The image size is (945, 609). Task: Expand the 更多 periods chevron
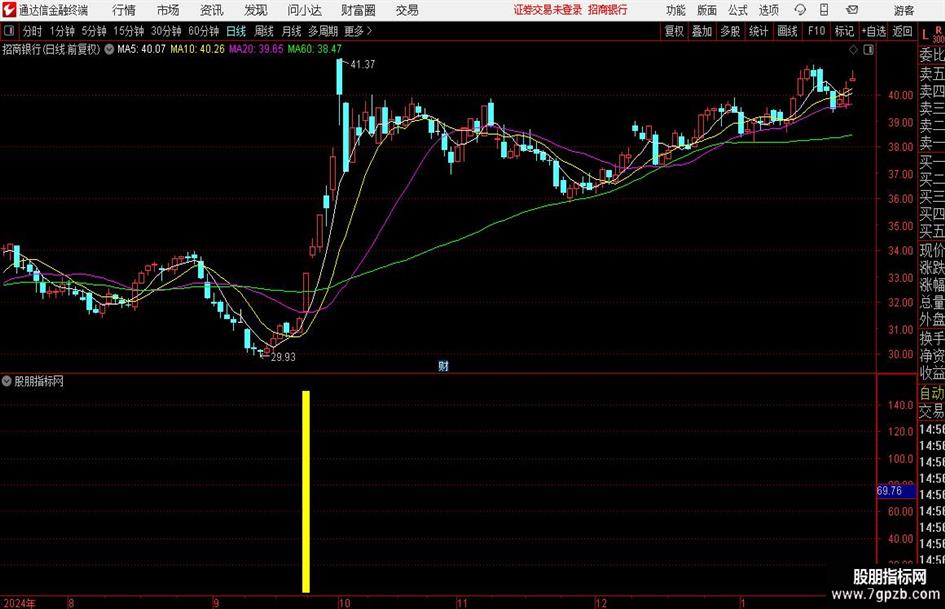(369, 31)
